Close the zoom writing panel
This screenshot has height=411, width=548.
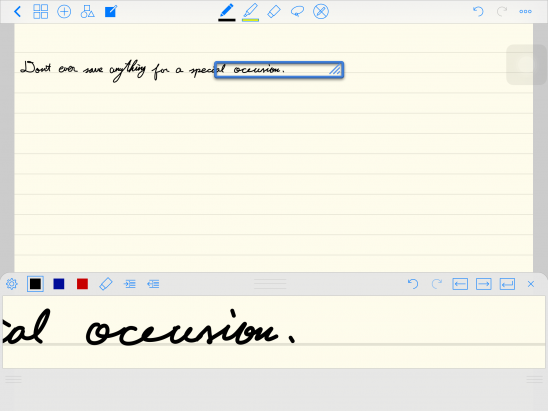point(531,284)
